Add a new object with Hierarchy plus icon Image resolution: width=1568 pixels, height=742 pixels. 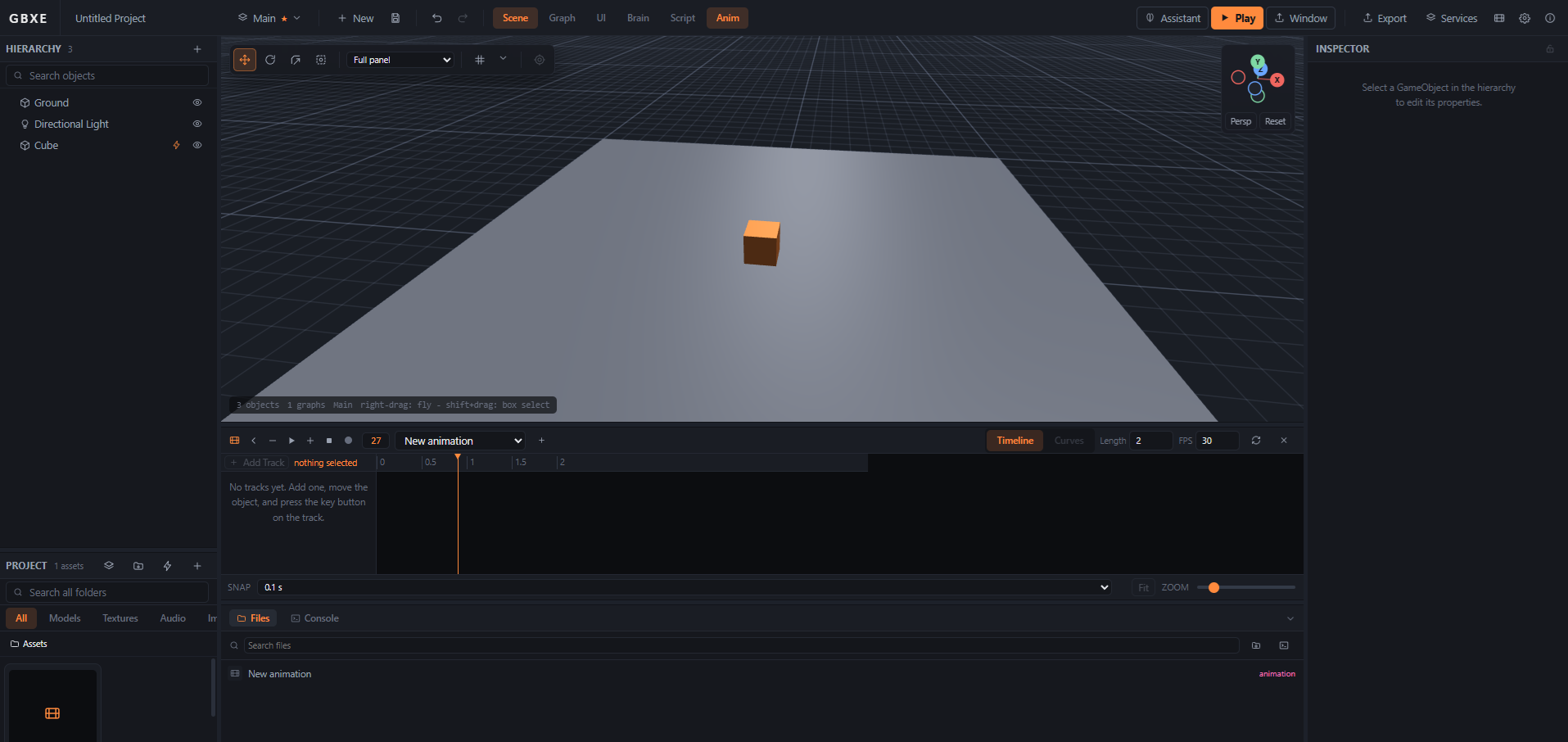click(197, 49)
